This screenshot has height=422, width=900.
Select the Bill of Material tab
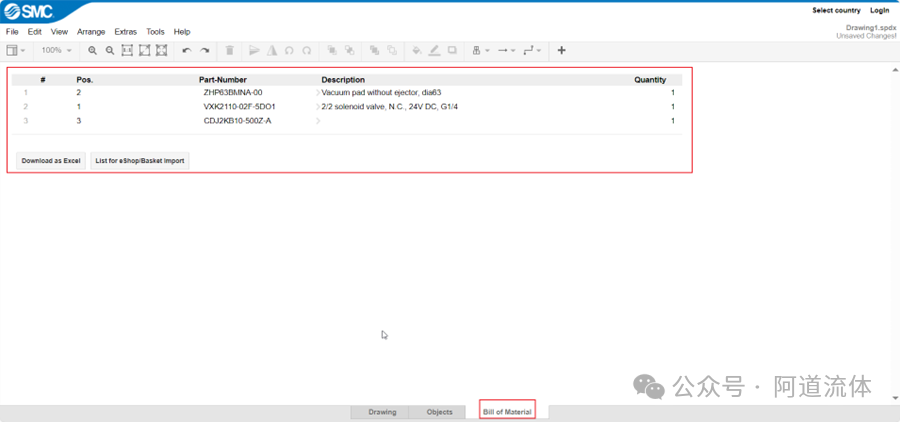[507, 412]
